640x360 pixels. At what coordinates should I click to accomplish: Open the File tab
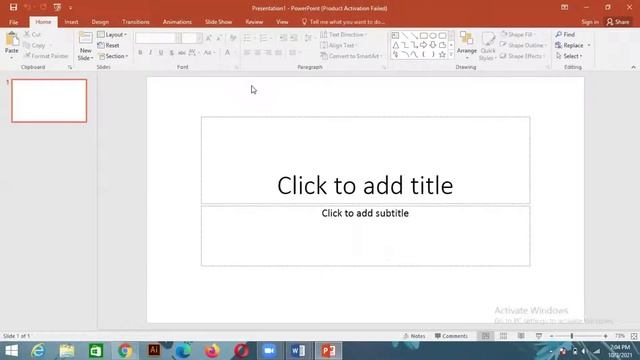13,22
